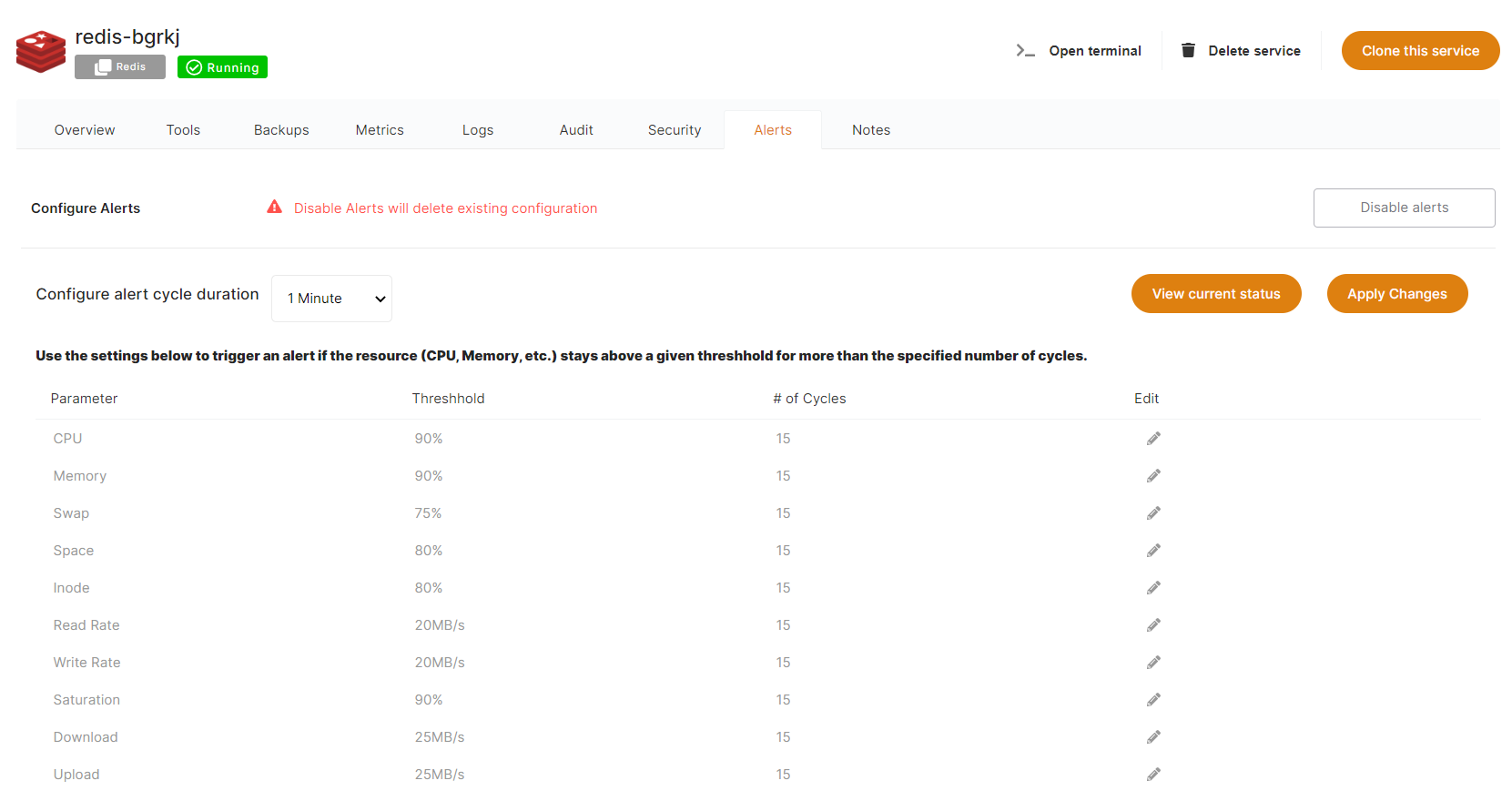This screenshot has height=801, width=1512.
Task: Click the Redis service type badge
Action: click(x=120, y=67)
